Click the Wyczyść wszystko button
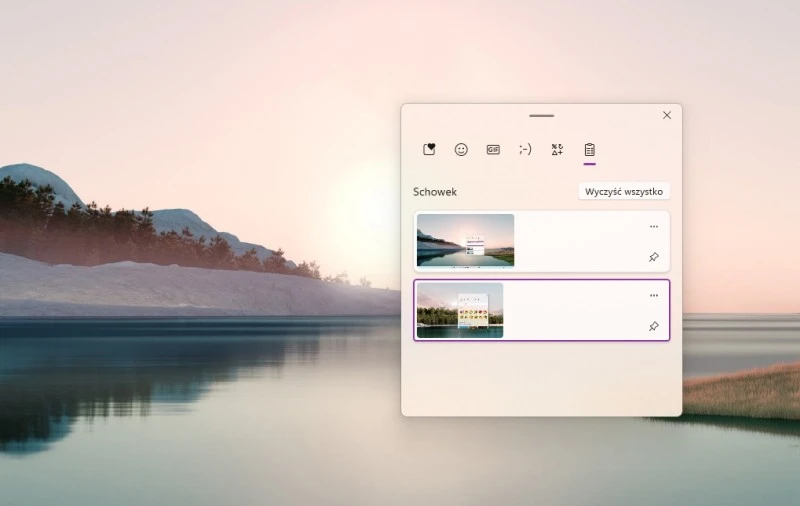This screenshot has width=800, height=506. point(623,191)
